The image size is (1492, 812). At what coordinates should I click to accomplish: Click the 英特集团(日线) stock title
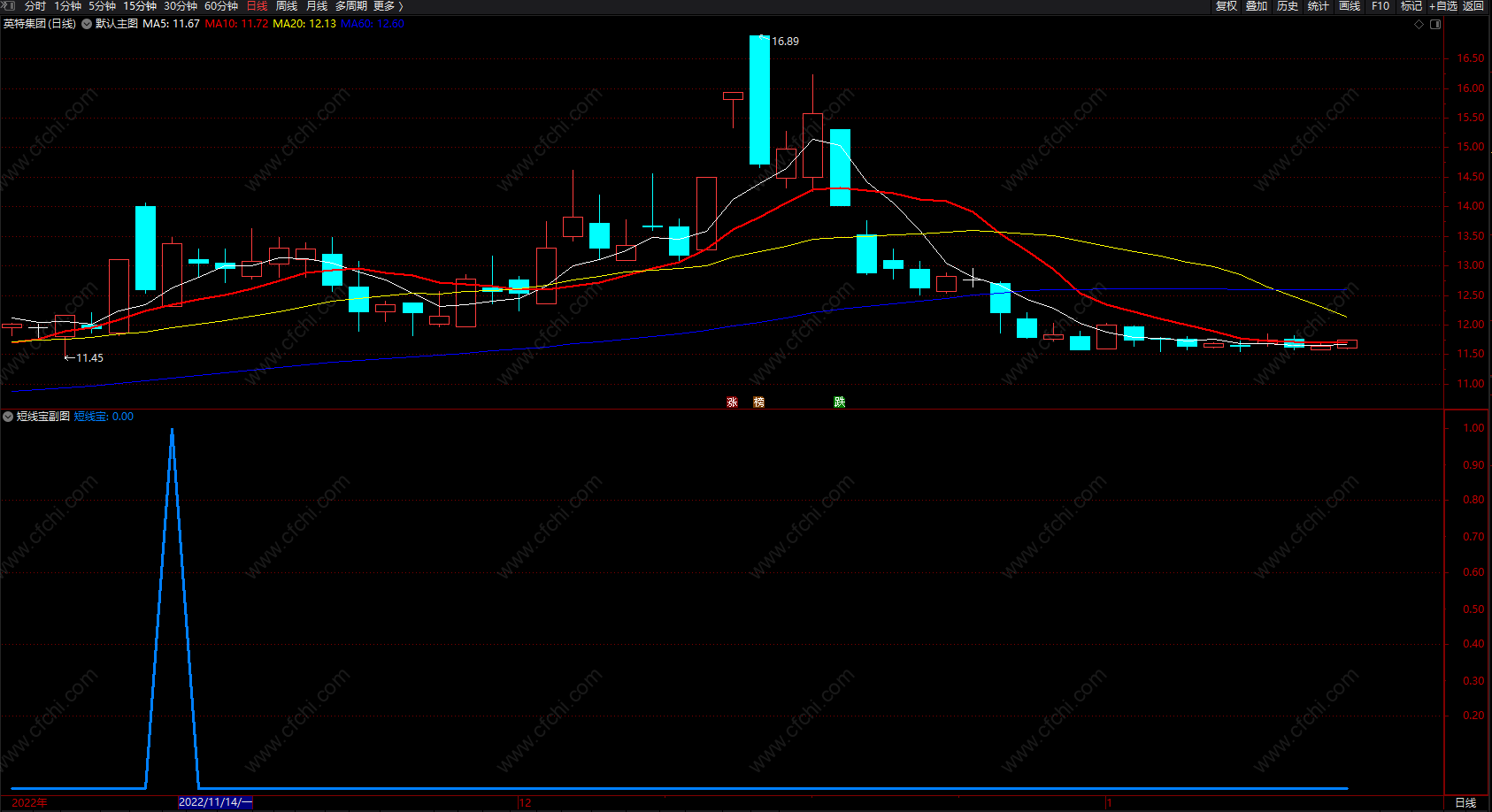[40, 24]
